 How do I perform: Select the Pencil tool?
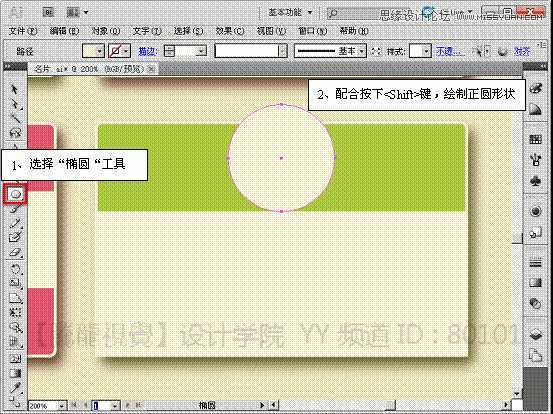tap(15, 223)
